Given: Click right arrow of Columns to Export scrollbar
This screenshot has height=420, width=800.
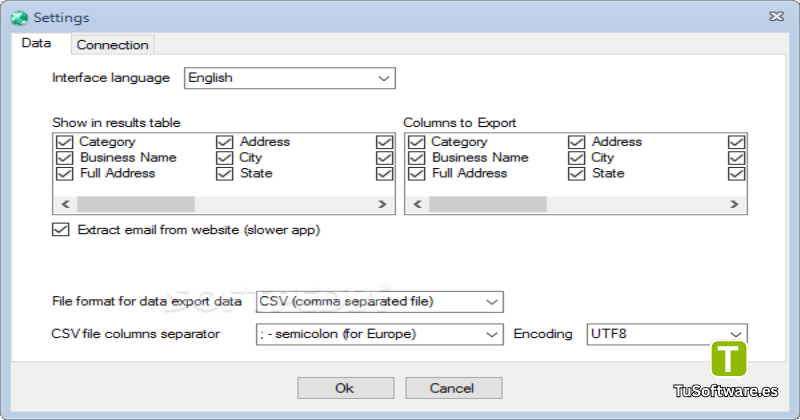Looking at the screenshot, I should pos(734,204).
